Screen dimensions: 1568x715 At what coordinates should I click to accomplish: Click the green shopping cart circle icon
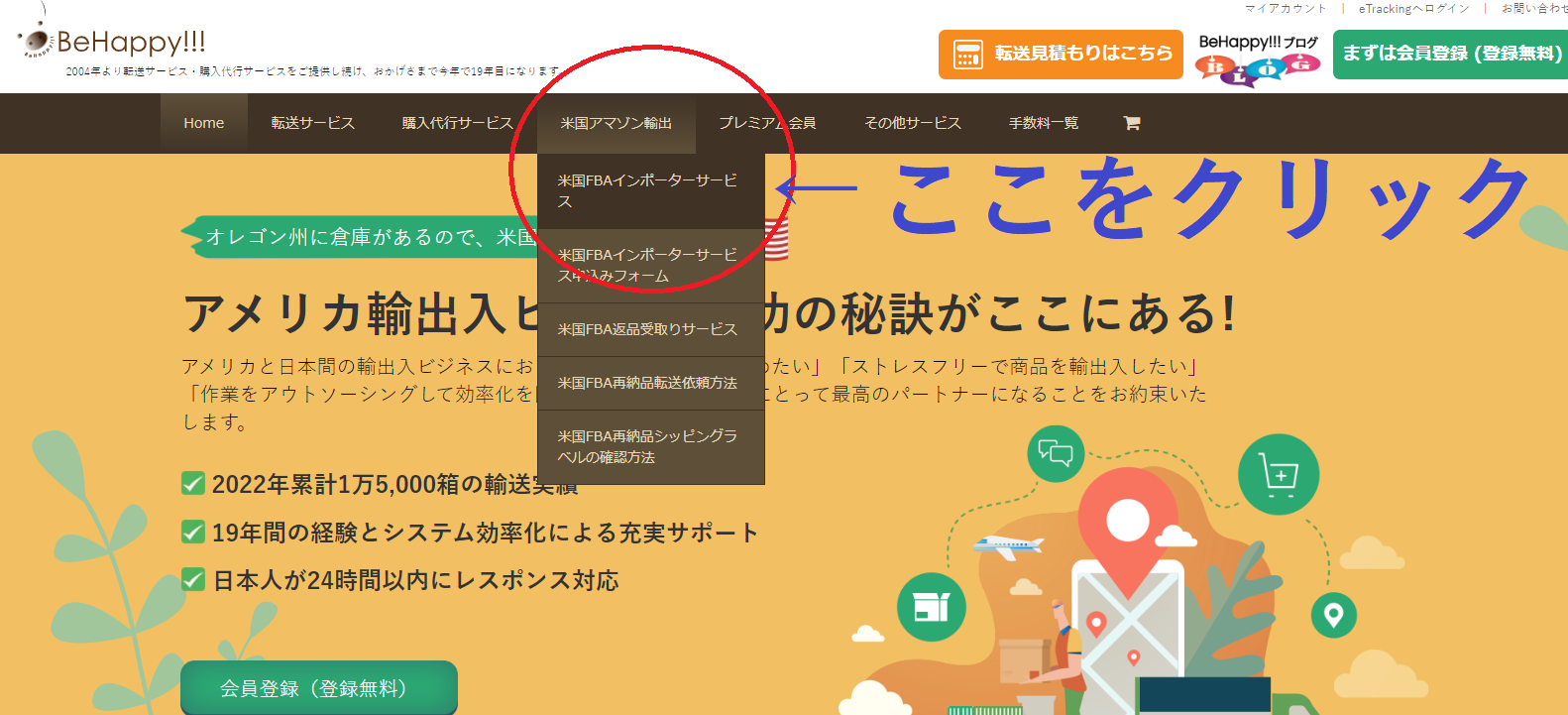1279,475
